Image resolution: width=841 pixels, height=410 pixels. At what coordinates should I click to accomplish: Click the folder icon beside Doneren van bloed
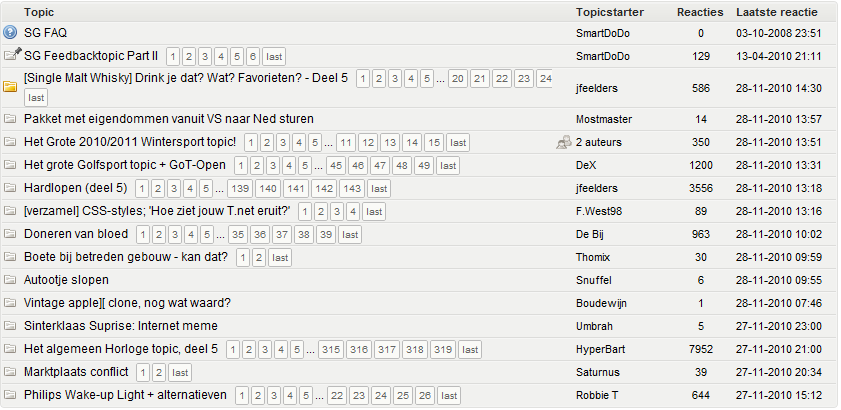coord(11,234)
